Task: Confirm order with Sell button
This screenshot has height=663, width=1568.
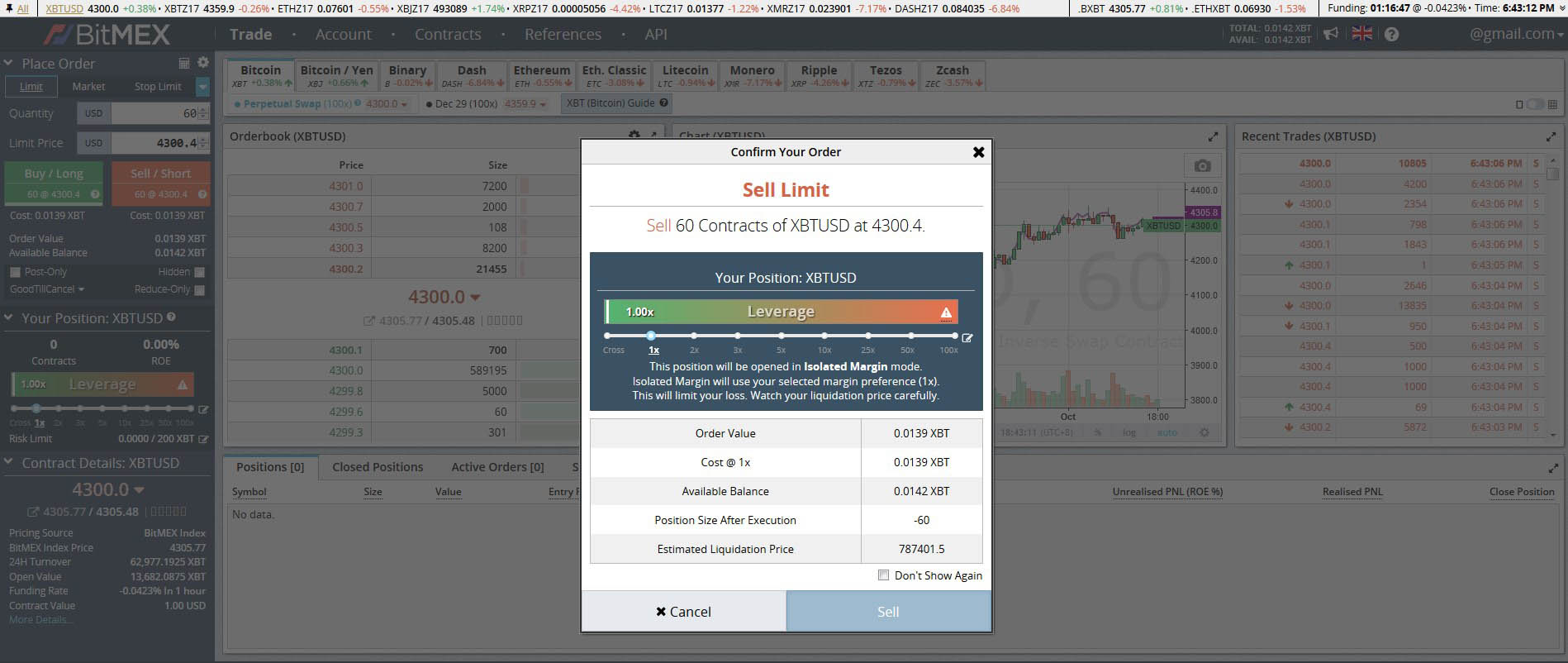Action: [888, 612]
